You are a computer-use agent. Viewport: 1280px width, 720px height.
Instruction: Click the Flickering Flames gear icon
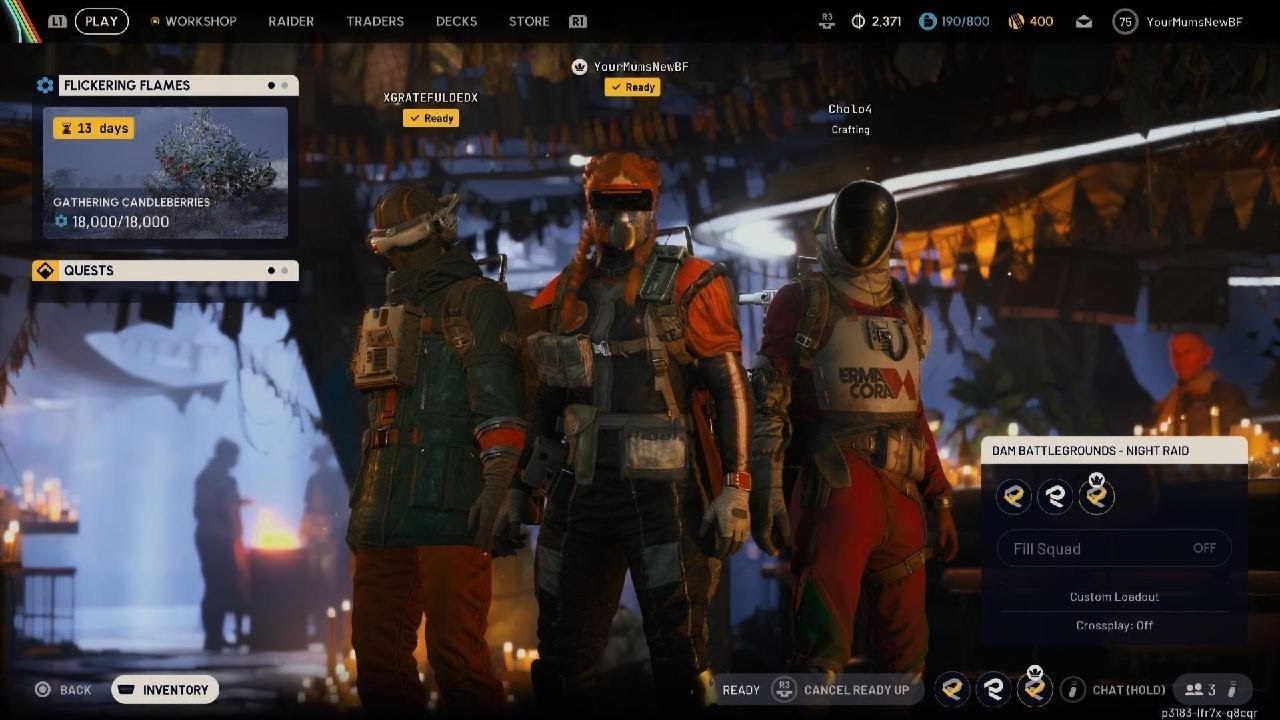(x=45, y=86)
